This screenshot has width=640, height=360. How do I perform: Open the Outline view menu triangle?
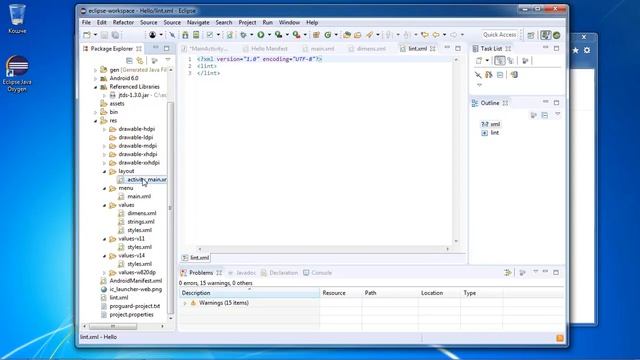click(x=558, y=115)
